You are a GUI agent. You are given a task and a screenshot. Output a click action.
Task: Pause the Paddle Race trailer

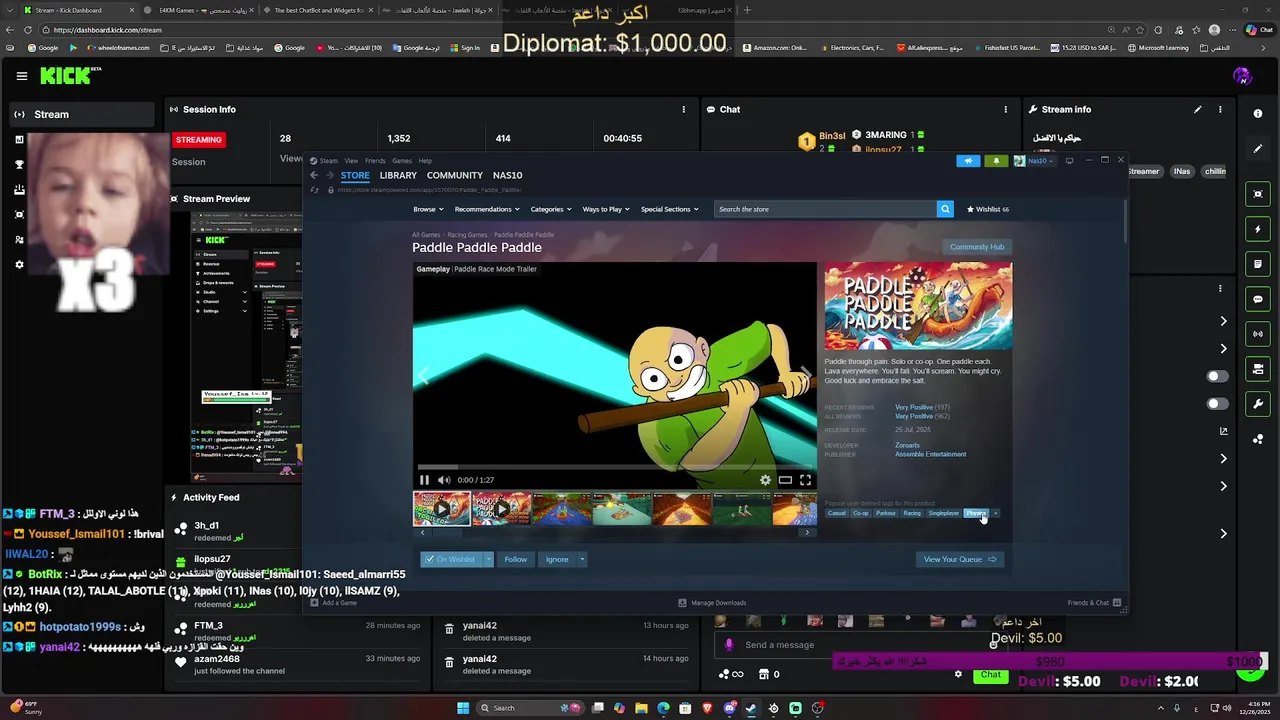pos(424,480)
